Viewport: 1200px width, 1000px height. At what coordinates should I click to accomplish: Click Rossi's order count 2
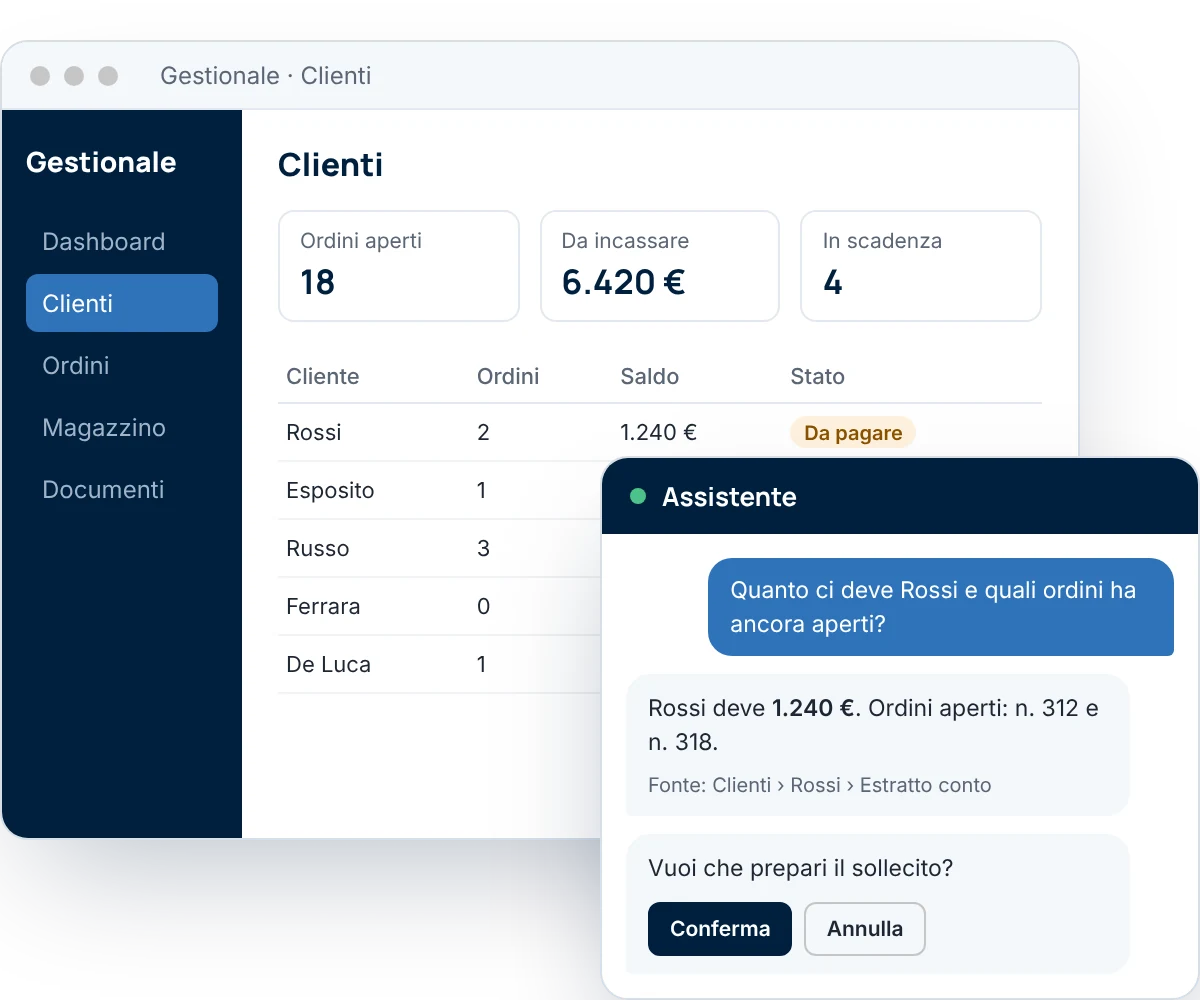pos(484,433)
